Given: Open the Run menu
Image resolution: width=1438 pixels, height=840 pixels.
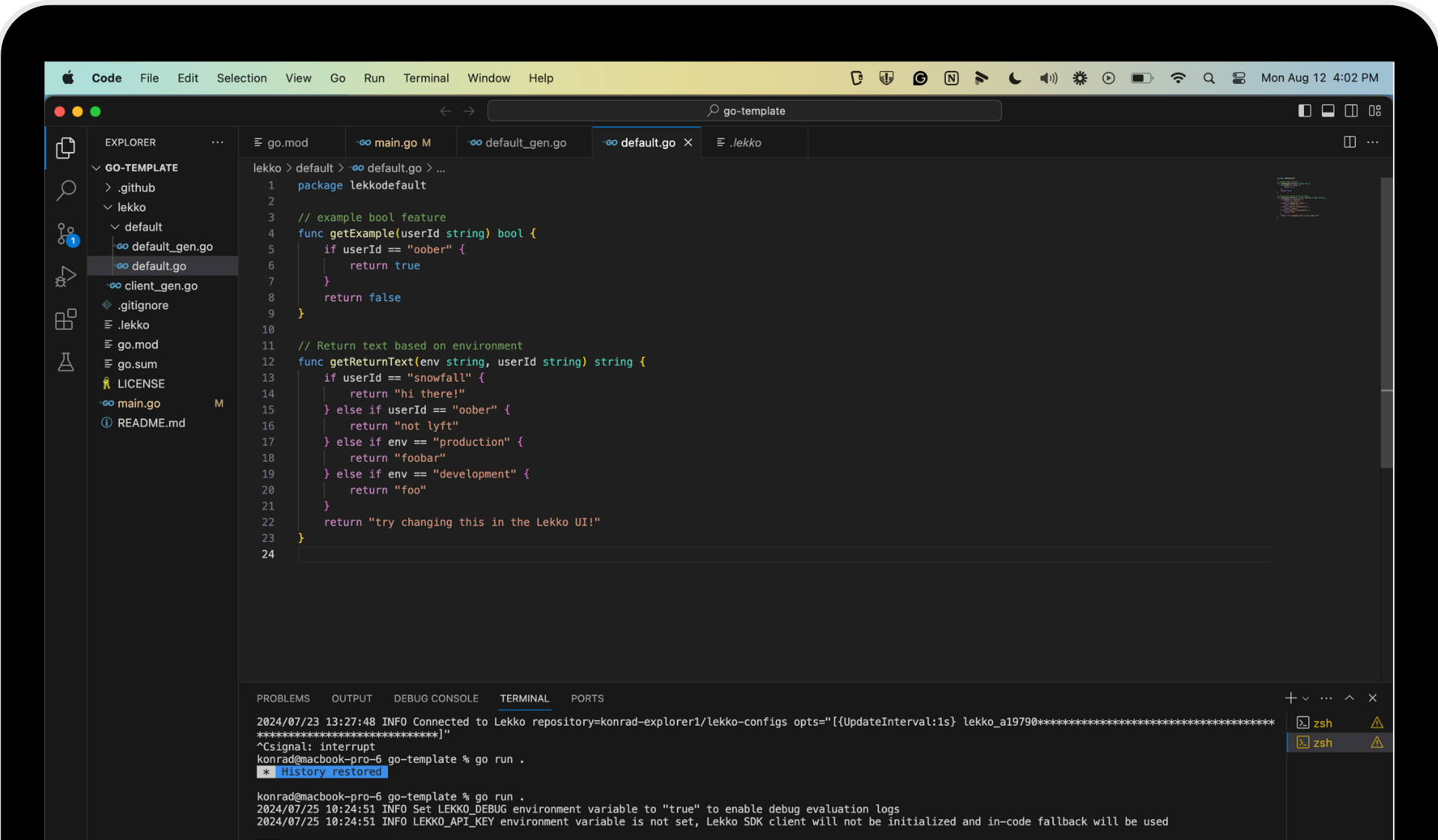Looking at the screenshot, I should click(374, 78).
